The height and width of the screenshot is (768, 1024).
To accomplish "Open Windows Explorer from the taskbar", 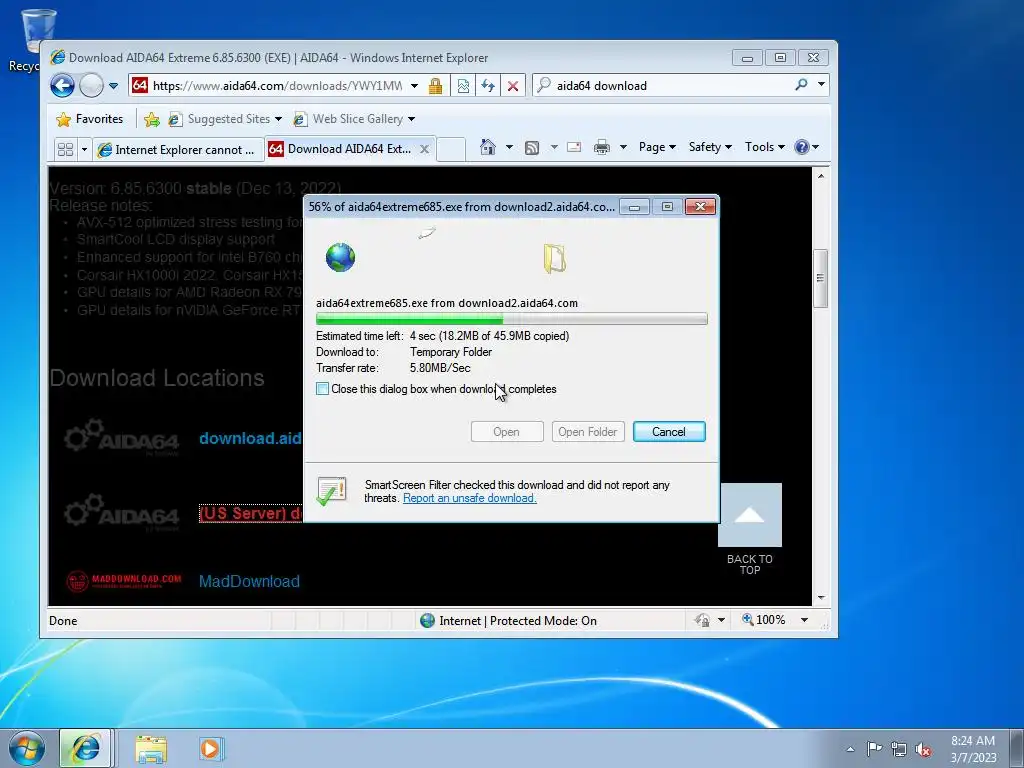I will [x=152, y=748].
